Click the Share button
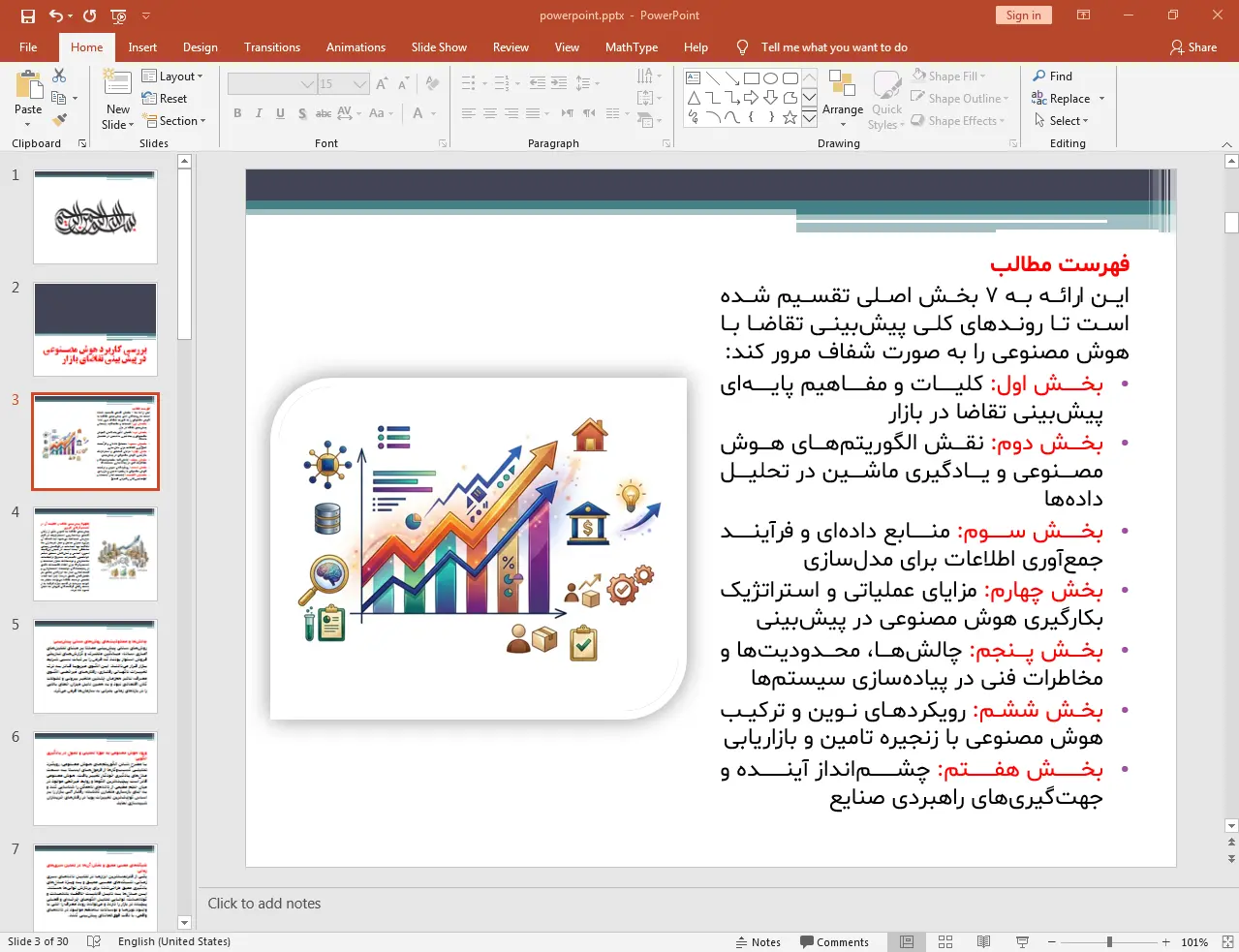 tap(1193, 47)
